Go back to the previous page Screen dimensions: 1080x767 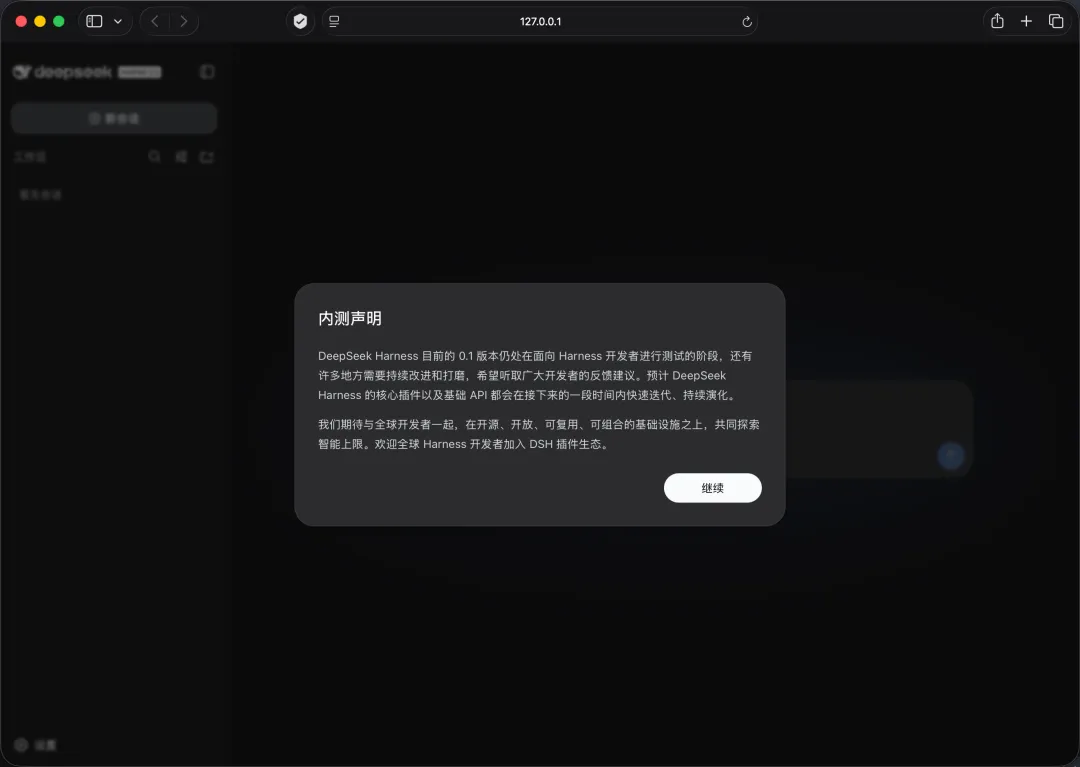pyautogui.click(x=155, y=21)
